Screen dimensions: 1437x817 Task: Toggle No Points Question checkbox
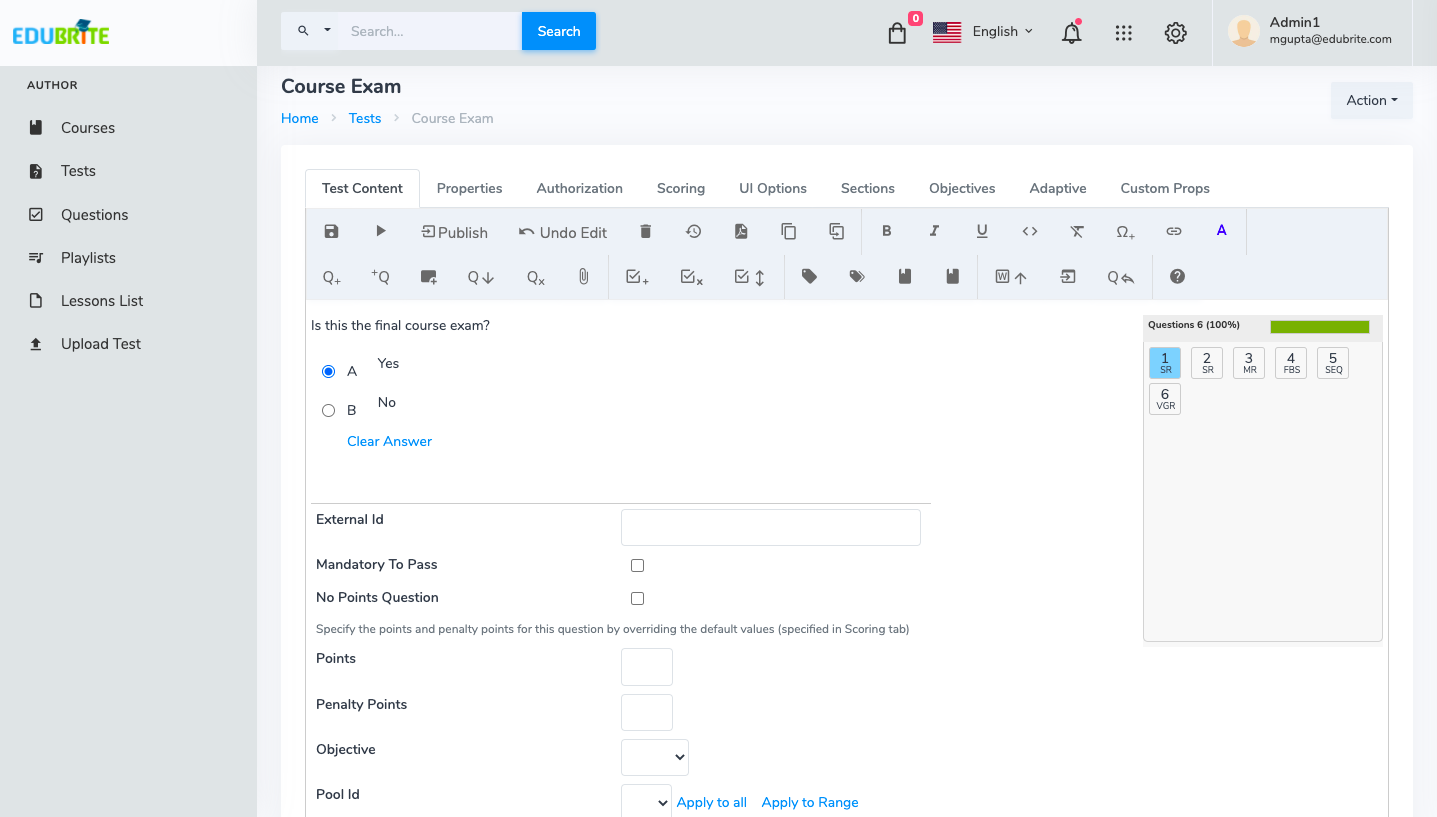pos(637,598)
